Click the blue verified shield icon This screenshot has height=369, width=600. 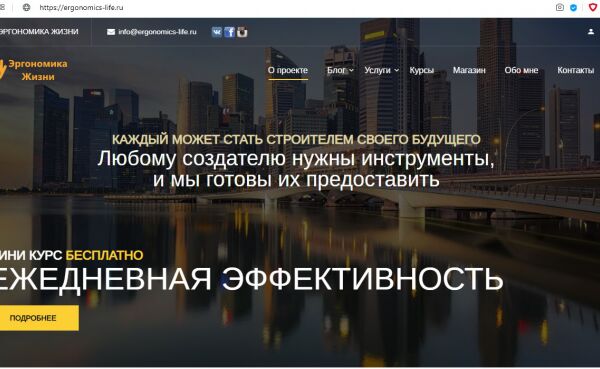pos(573,7)
